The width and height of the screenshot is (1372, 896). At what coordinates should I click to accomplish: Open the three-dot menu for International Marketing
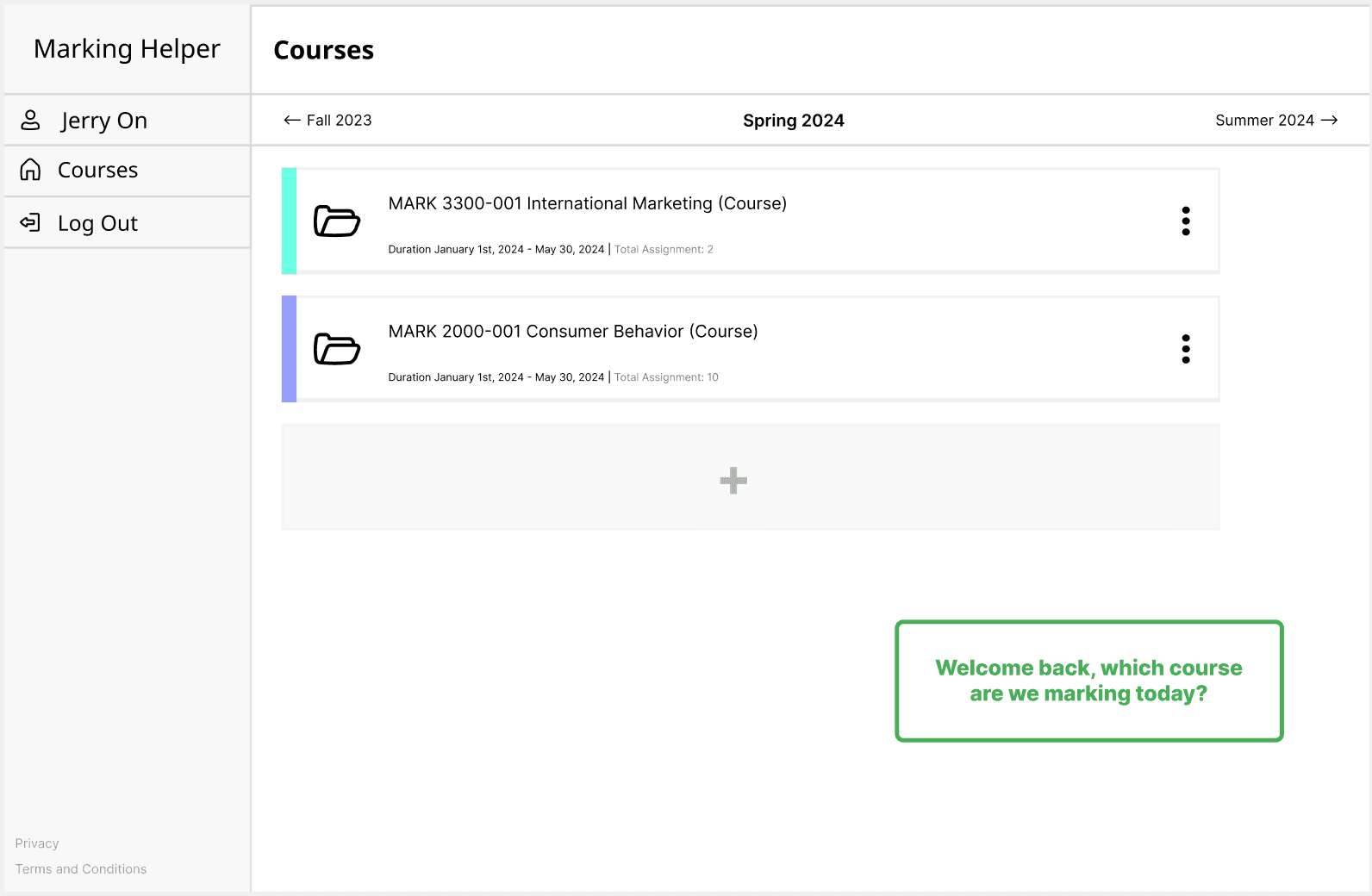tap(1186, 221)
